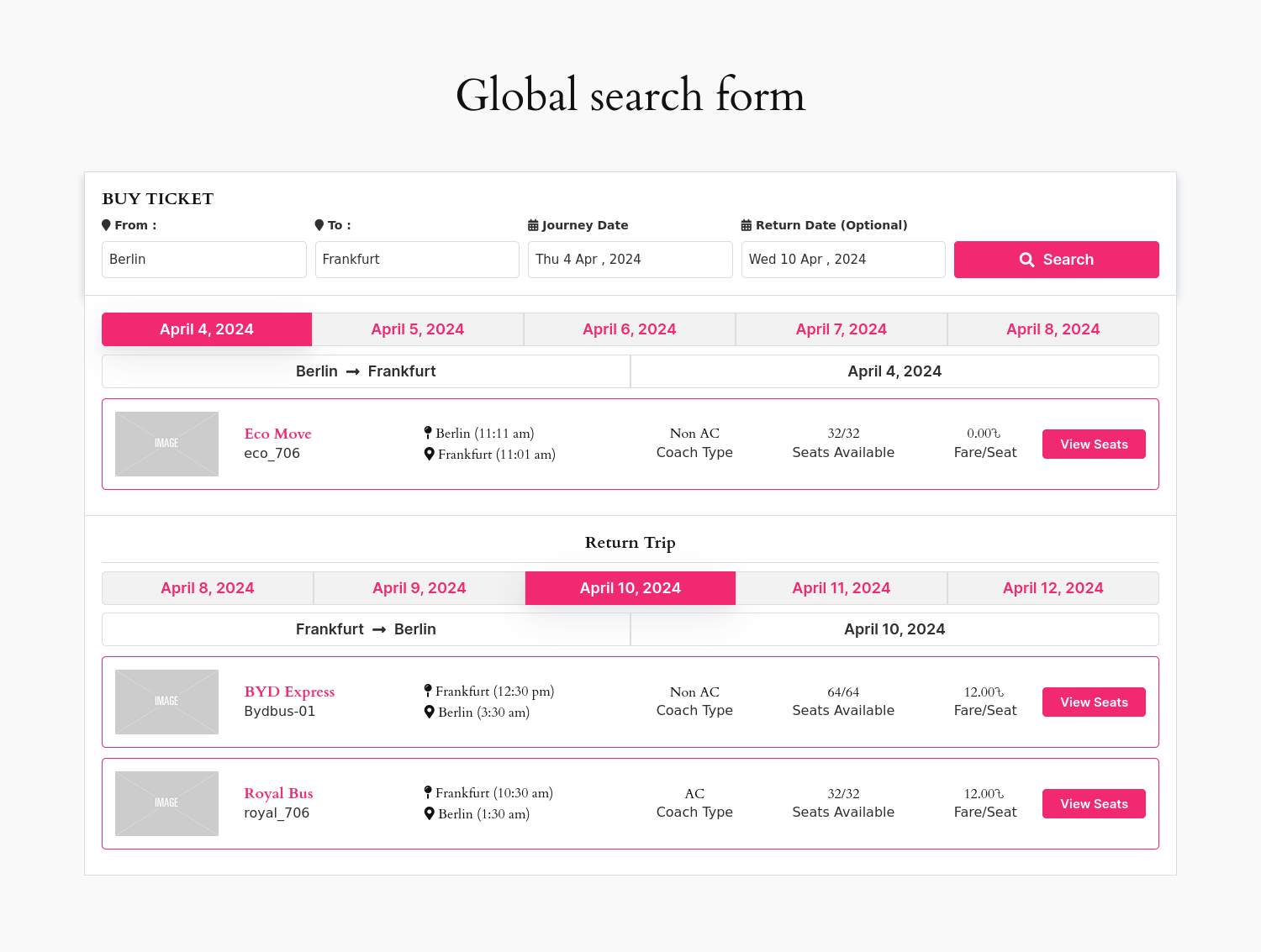Image resolution: width=1261 pixels, height=952 pixels.
Task: Switch return trip to April 11, 2024
Action: 841,588
